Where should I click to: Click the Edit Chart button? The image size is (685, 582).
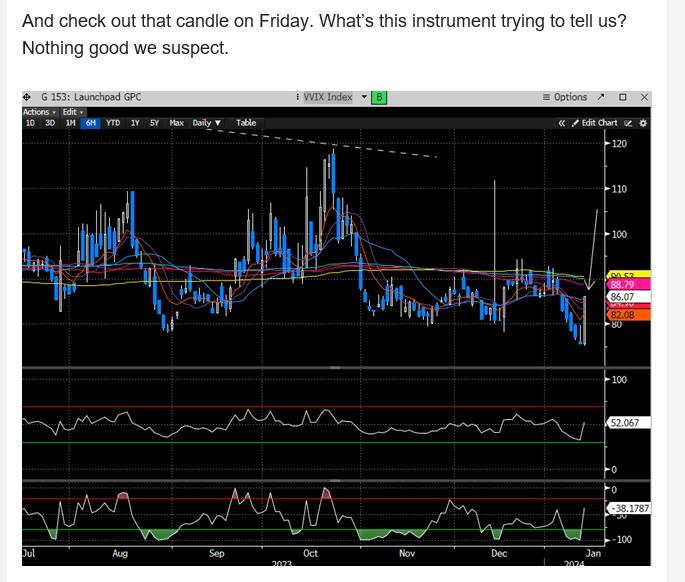click(595, 123)
